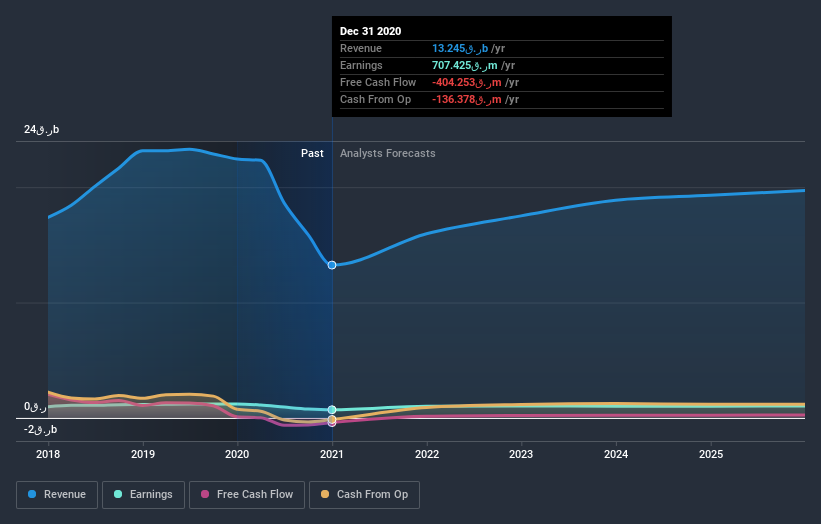Select the 2025 x-axis label
The height and width of the screenshot is (524, 821).
click(711, 454)
